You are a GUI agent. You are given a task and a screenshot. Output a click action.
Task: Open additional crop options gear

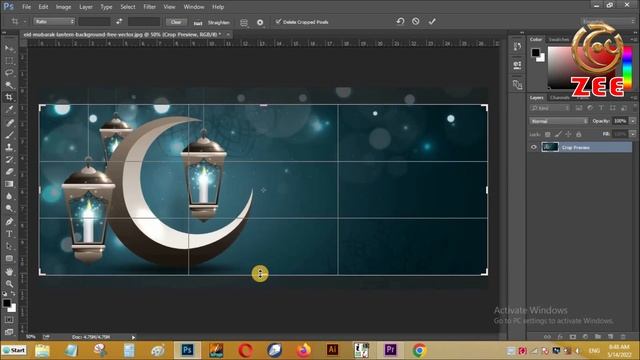coord(260,22)
